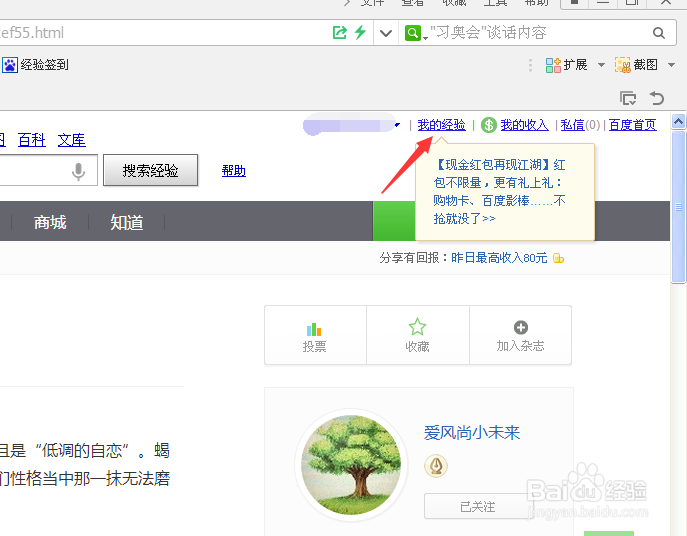Image resolution: width=687 pixels, height=536 pixels.
Task: Click the vertical scrollbar thumb
Action: point(679,207)
